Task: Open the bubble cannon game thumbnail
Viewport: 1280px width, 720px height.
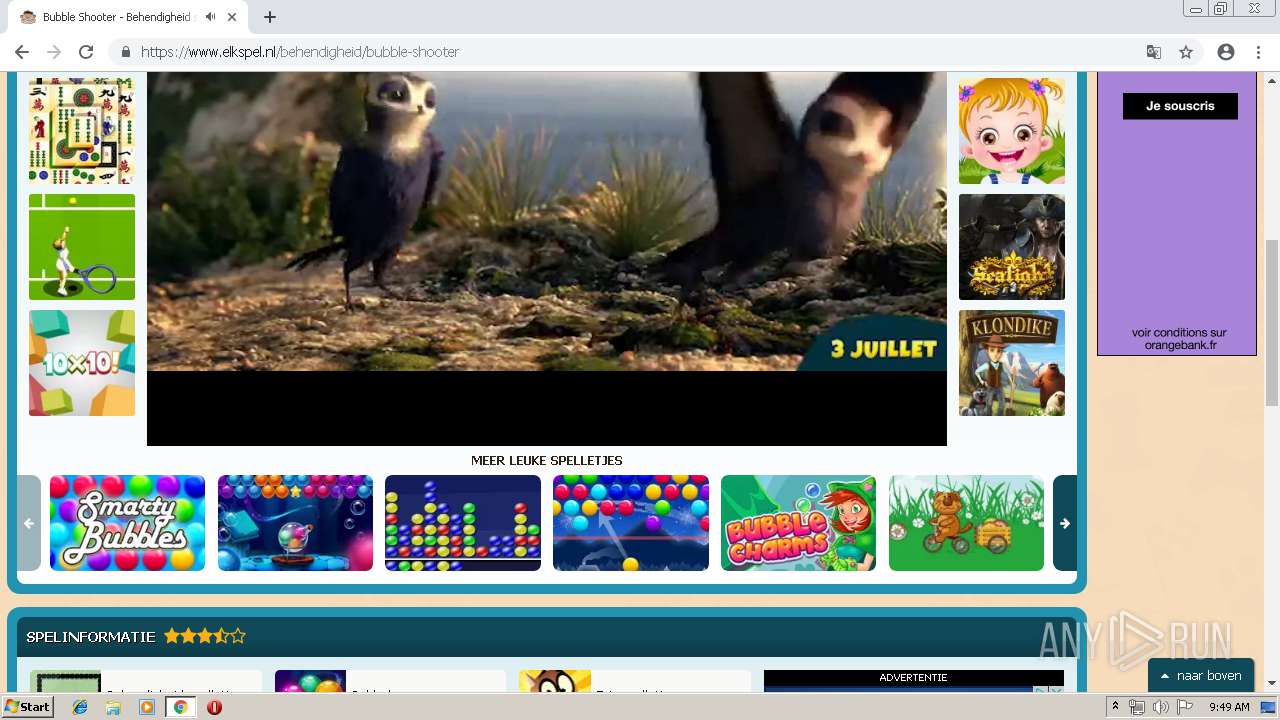Action: pos(295,523)
